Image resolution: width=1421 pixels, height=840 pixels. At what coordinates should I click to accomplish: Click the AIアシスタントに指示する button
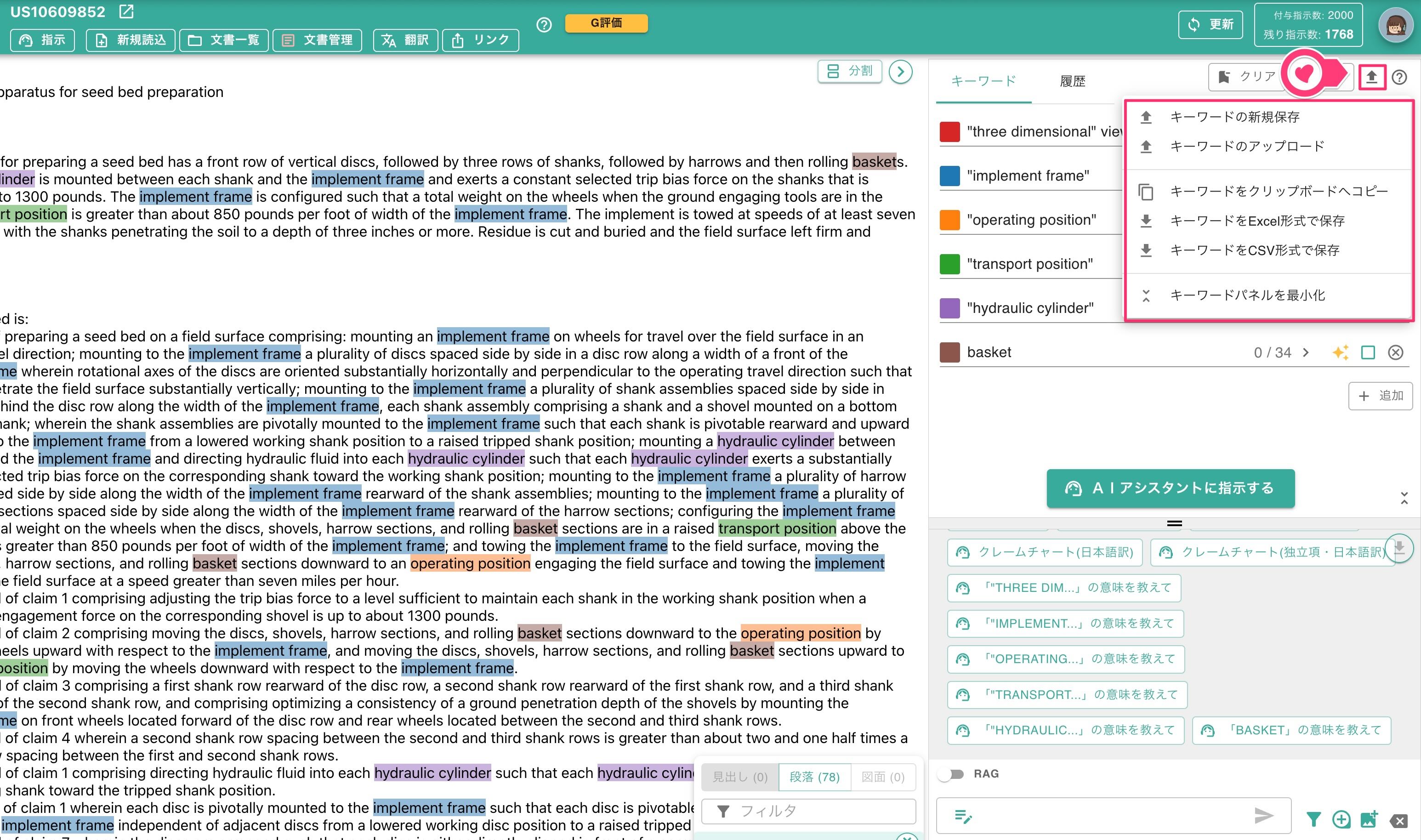click(1170, 488)
